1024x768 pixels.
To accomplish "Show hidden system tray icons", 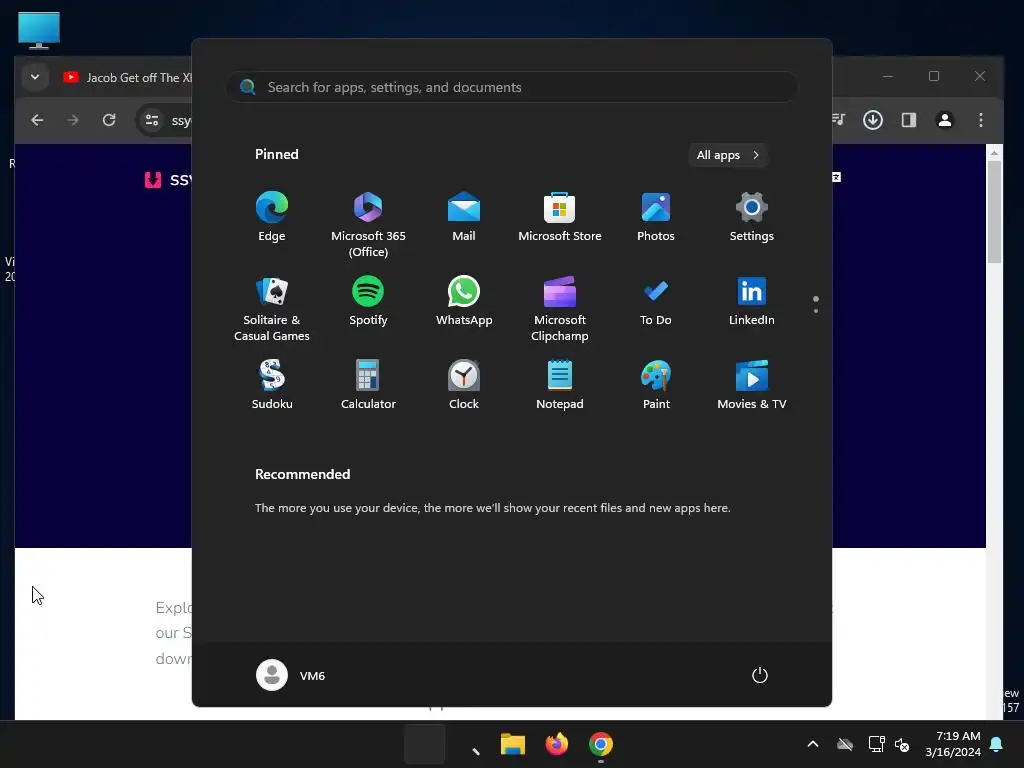I will 813,744.
